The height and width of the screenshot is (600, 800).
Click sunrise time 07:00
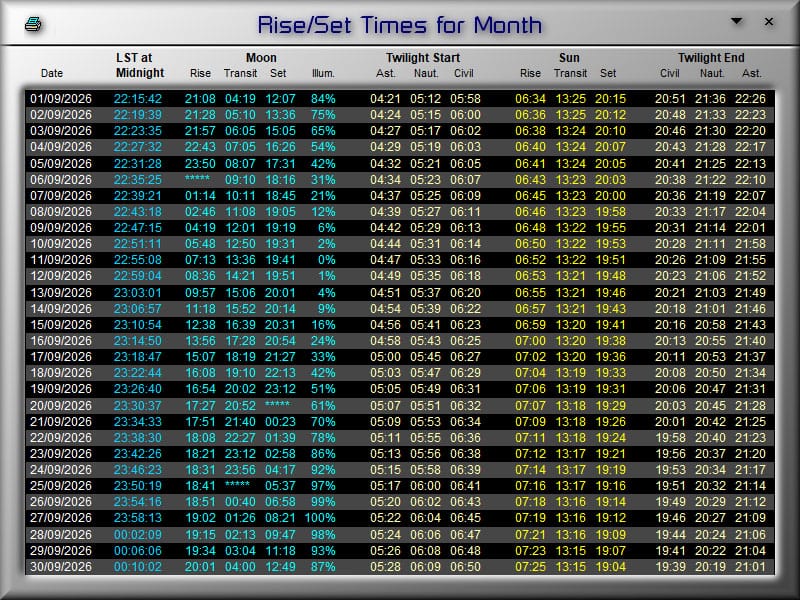tap(531, 341)
